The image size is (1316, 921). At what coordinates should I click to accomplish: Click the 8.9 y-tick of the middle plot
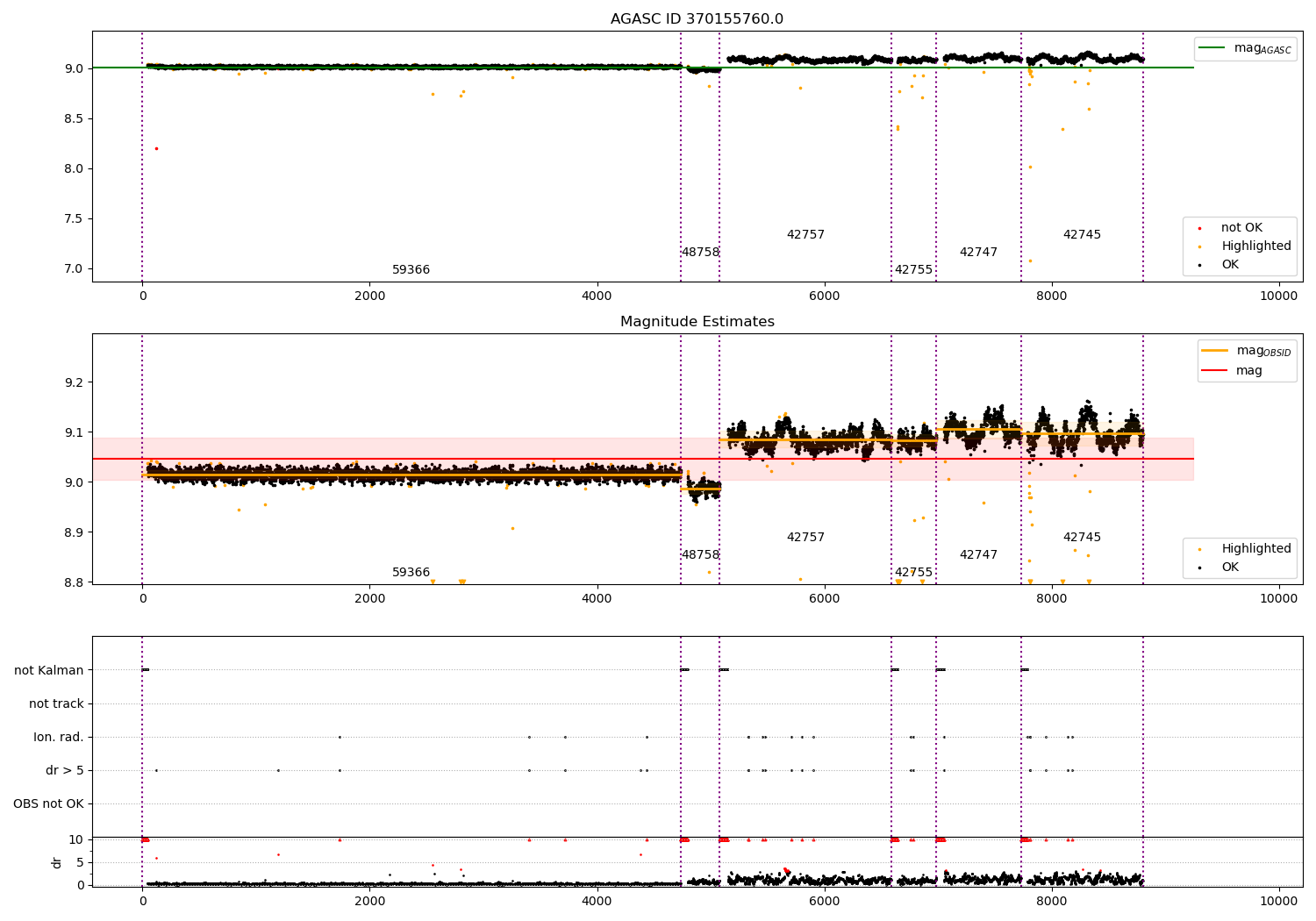tap(75, 532)
